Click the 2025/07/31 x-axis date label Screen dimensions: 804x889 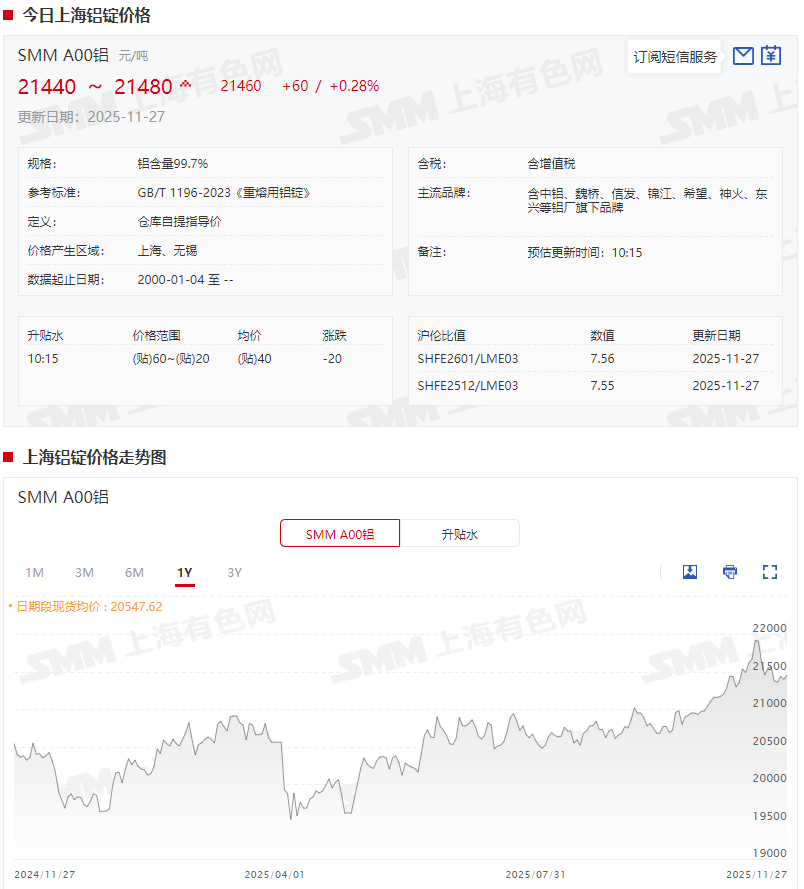[x=535, y=874]
